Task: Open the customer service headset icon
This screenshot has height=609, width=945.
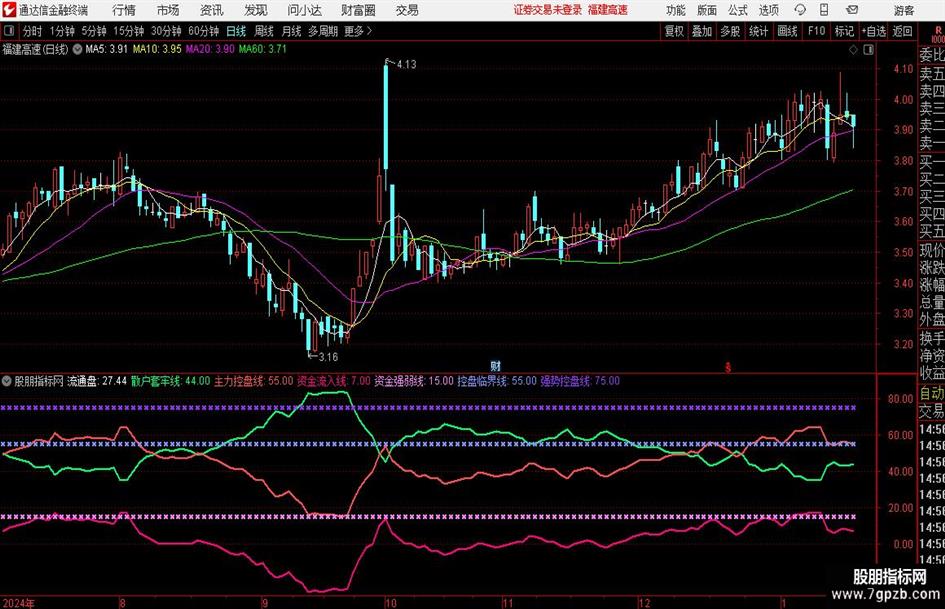Action: (x=800, y=10)
